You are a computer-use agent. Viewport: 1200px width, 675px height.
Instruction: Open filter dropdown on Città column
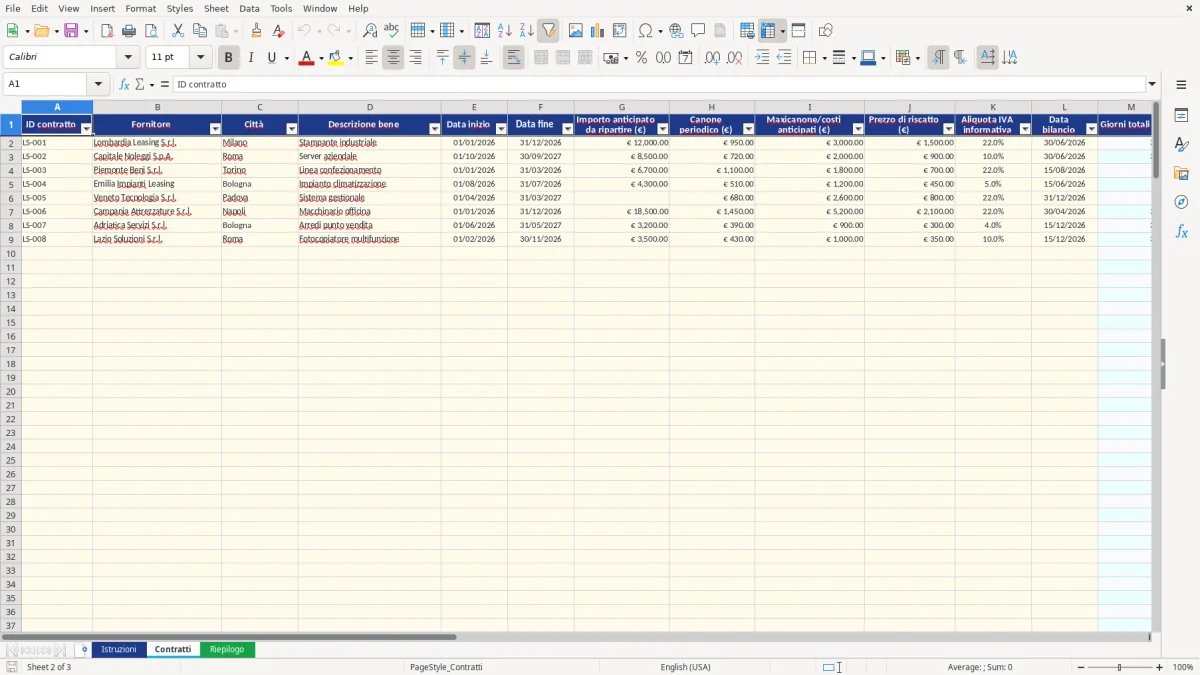pos(292,129)
